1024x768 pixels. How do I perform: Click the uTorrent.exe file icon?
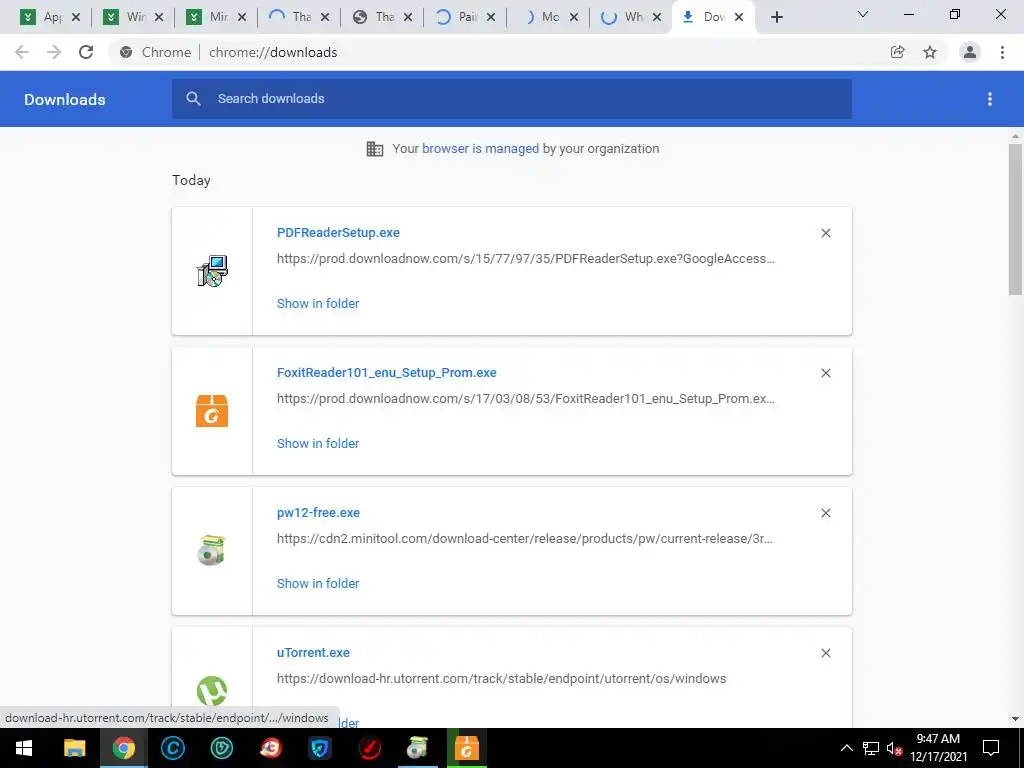212,690
